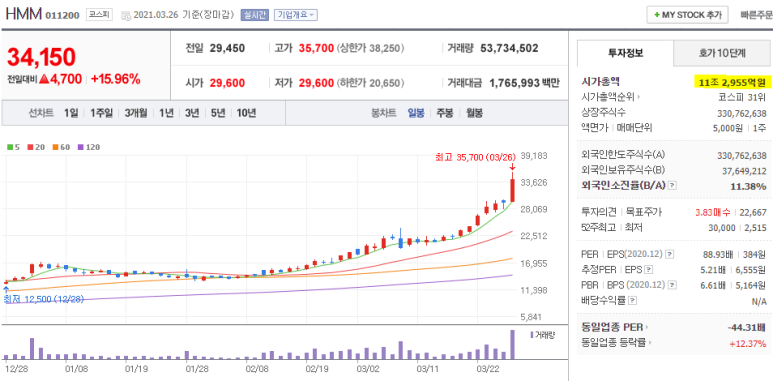Image resolution: width=773 pixels, height=381 pixels.
Task: Click the tallest volume bar on 03/26
Action: [x=512, y=345]
